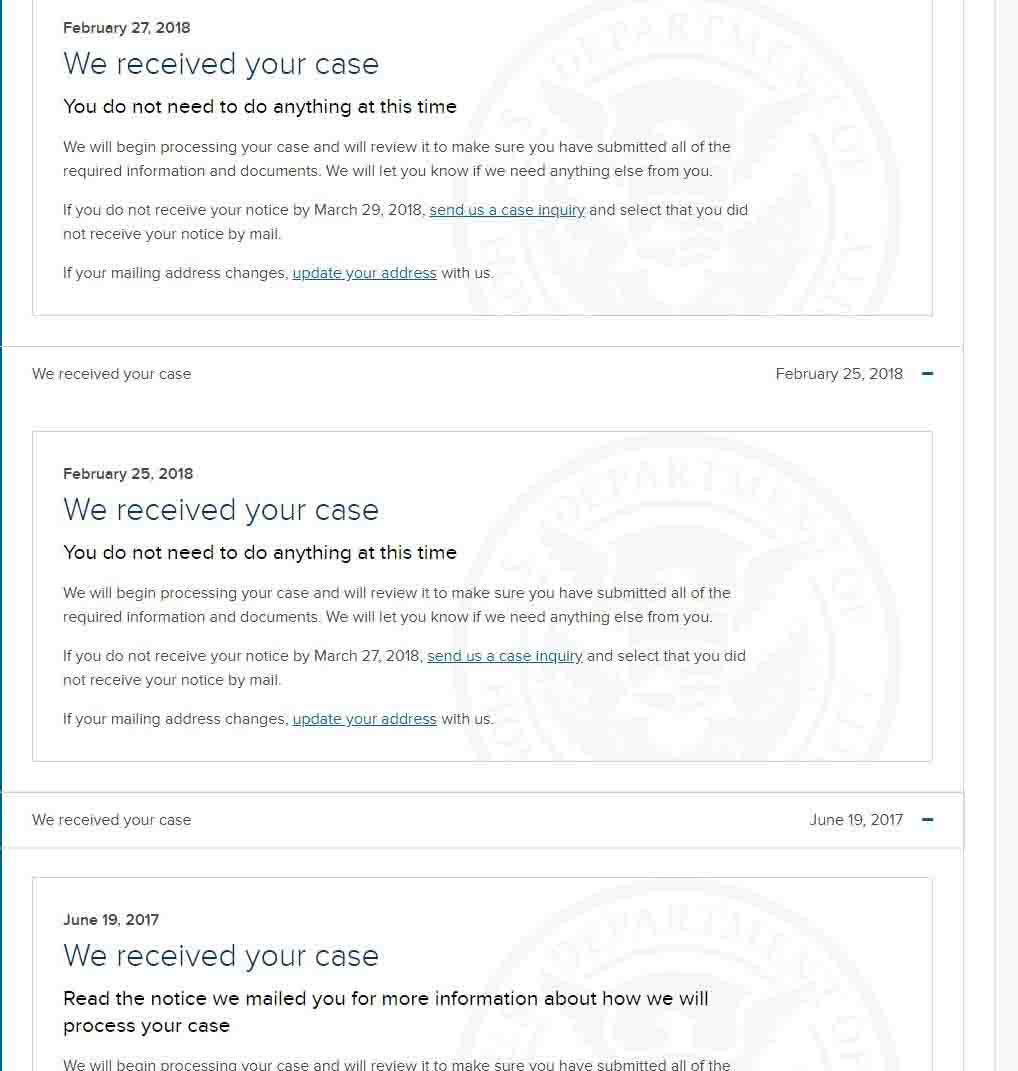The image size is (1018, 1071).
Task: Follow update your address link in February 27 card
Action: point(364,273)
